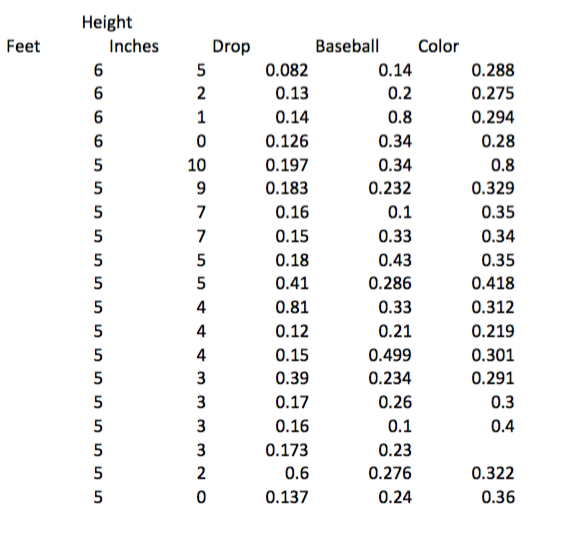Select the cell showing 0.286
This screenshot has height=552, width=563.
point(390,283)
